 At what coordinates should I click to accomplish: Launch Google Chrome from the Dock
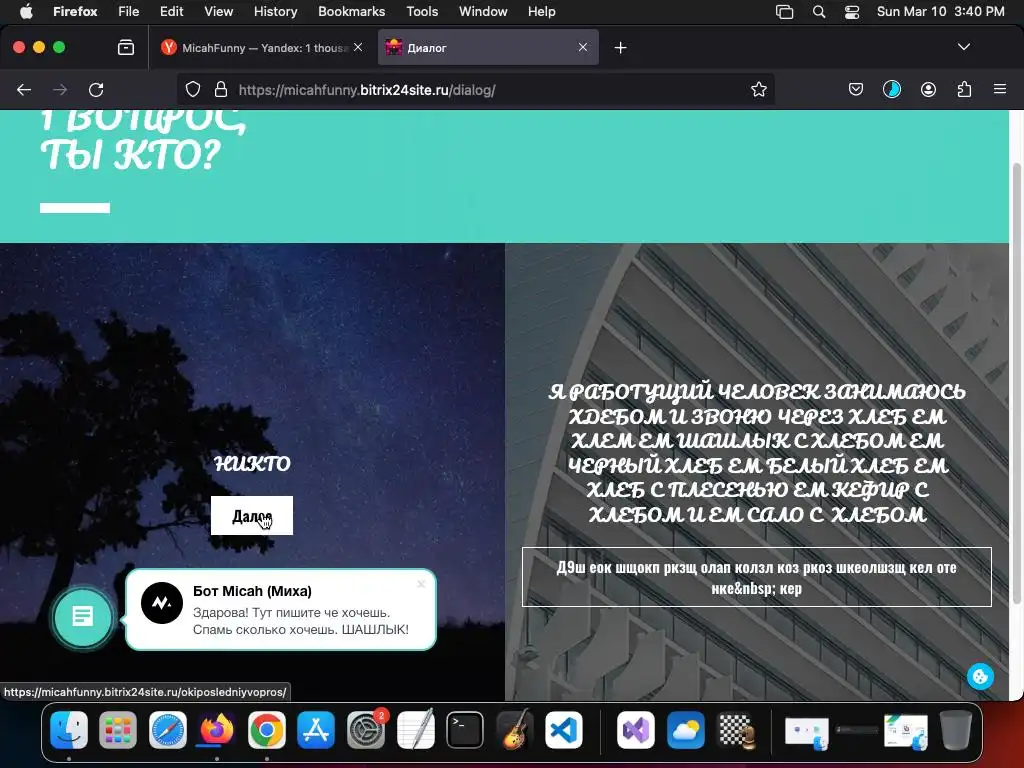[266, 729]
